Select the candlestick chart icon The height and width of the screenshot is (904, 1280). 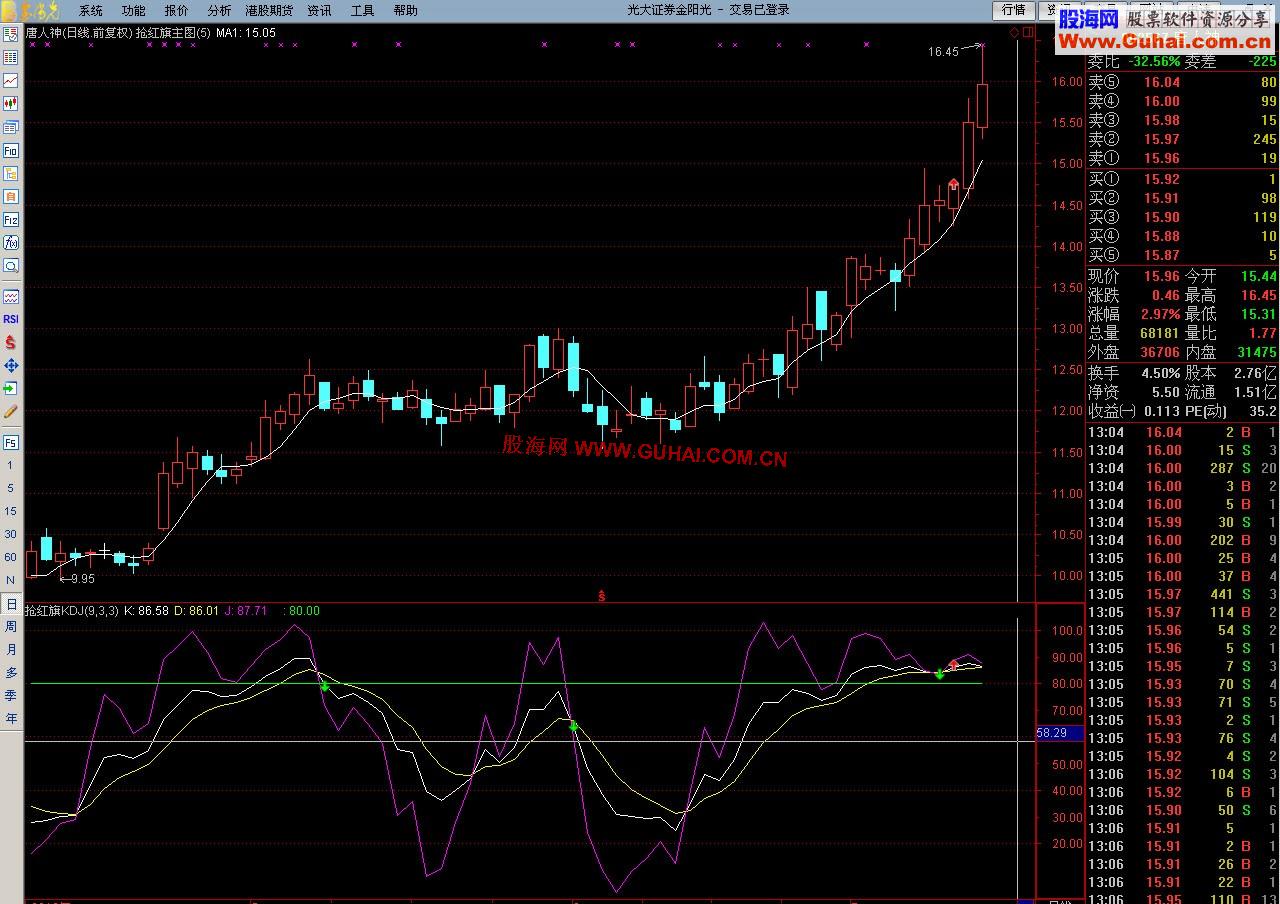(11, 104)
